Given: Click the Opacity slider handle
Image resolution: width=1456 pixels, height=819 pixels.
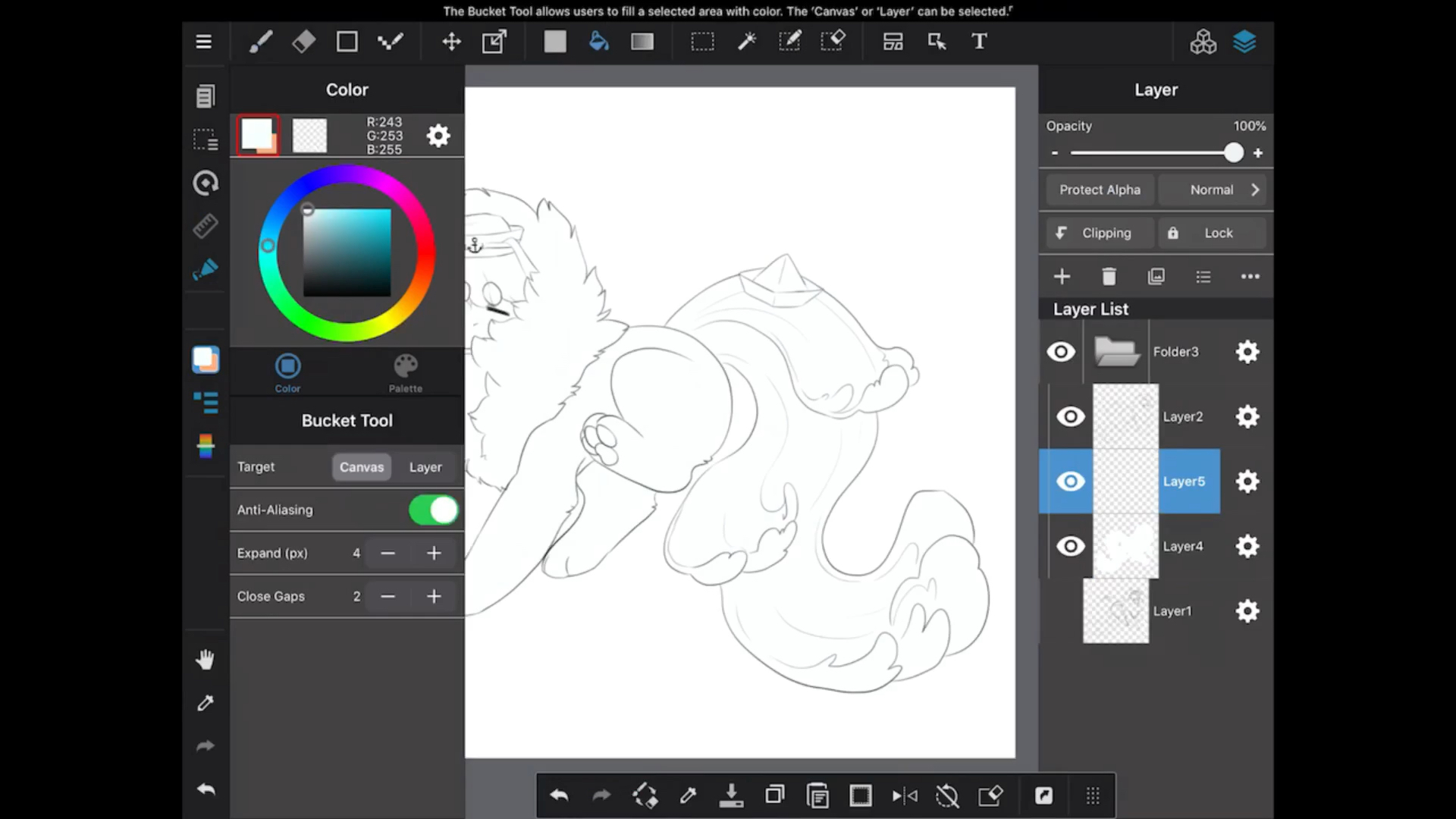Looking at the screenshot, I should 1234,153.
